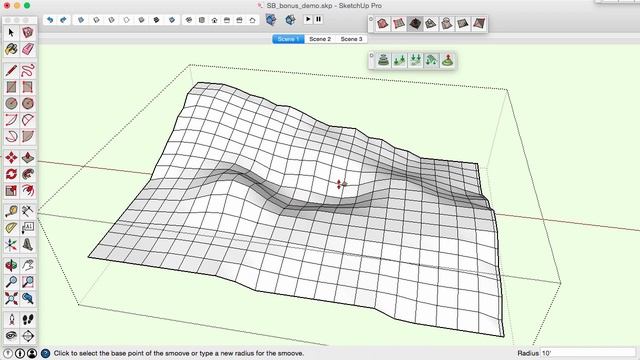
Task: Select the arrow Select tool
Action: coord(11,33)
